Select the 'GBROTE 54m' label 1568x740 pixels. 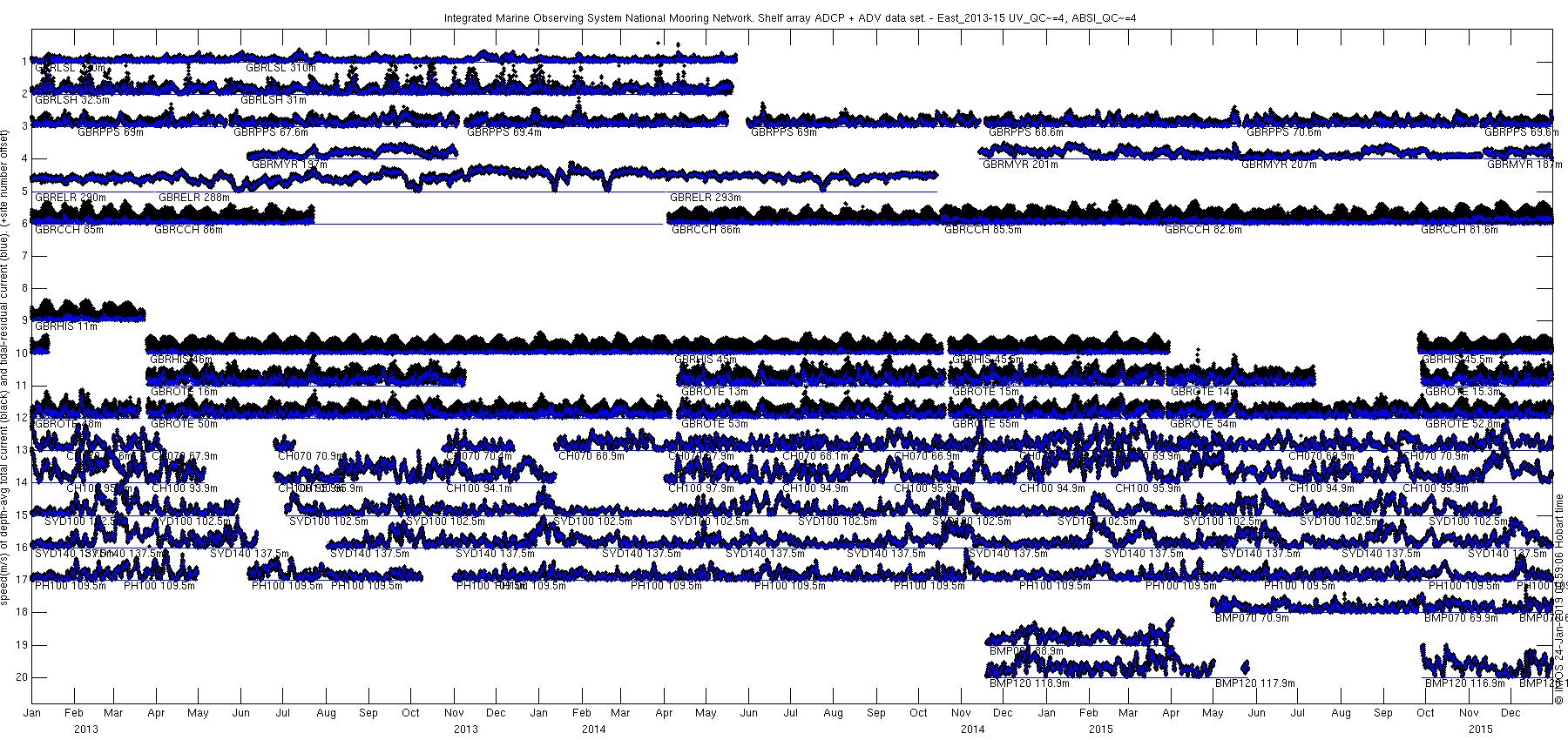click(x=1203, y=424)
